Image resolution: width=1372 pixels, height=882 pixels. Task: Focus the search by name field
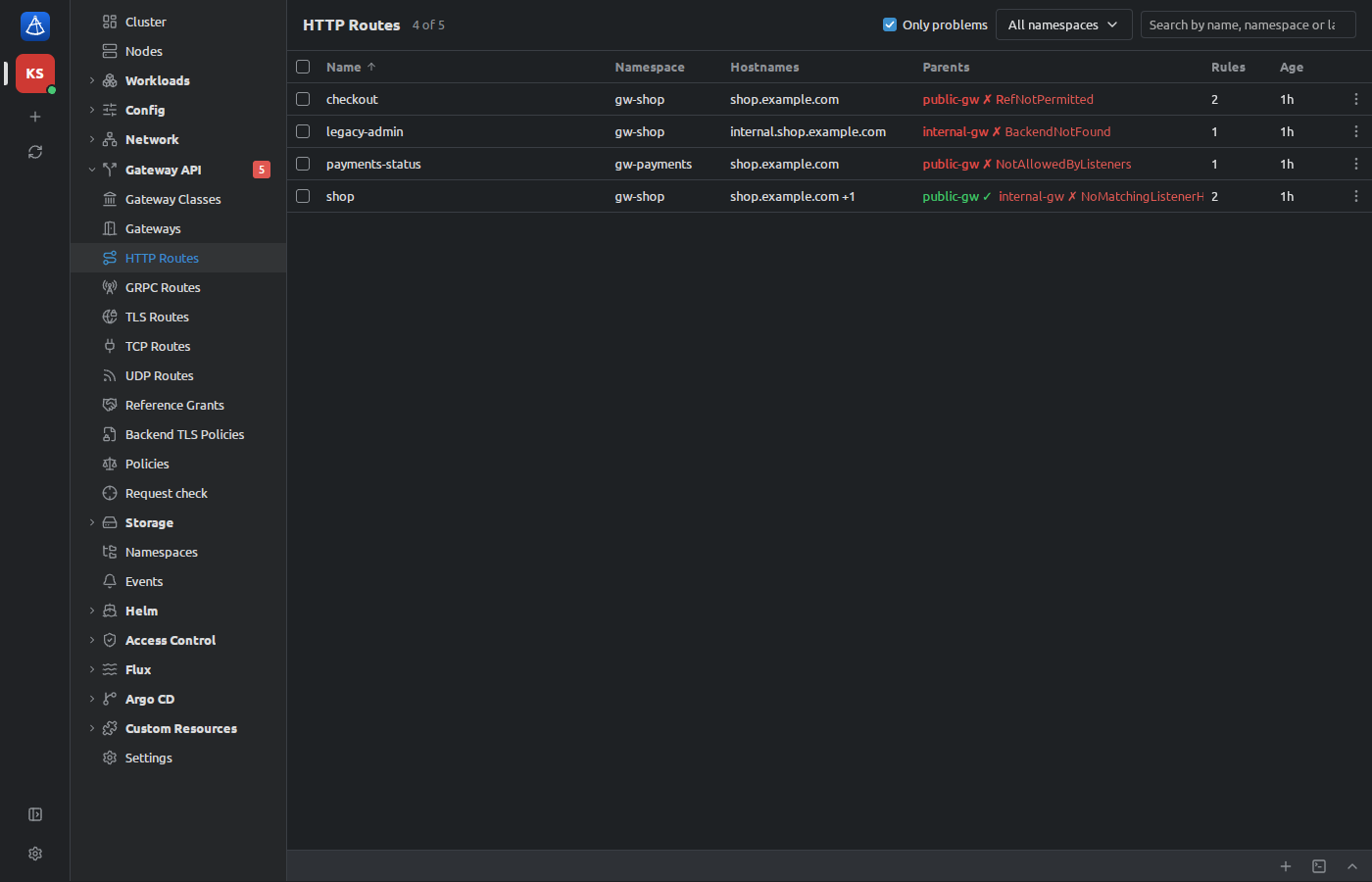coord(1248,24)
